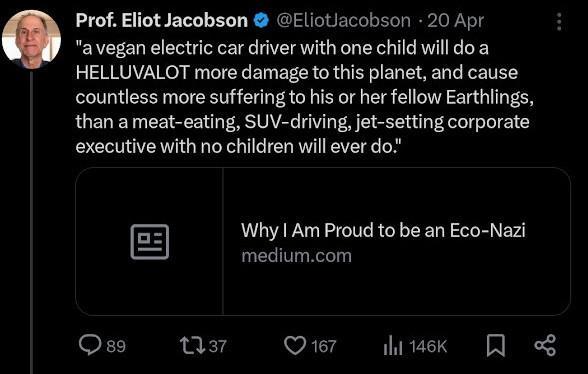
Task: Click the 20 Apr timestamp
Action: [x=455, y=21]
